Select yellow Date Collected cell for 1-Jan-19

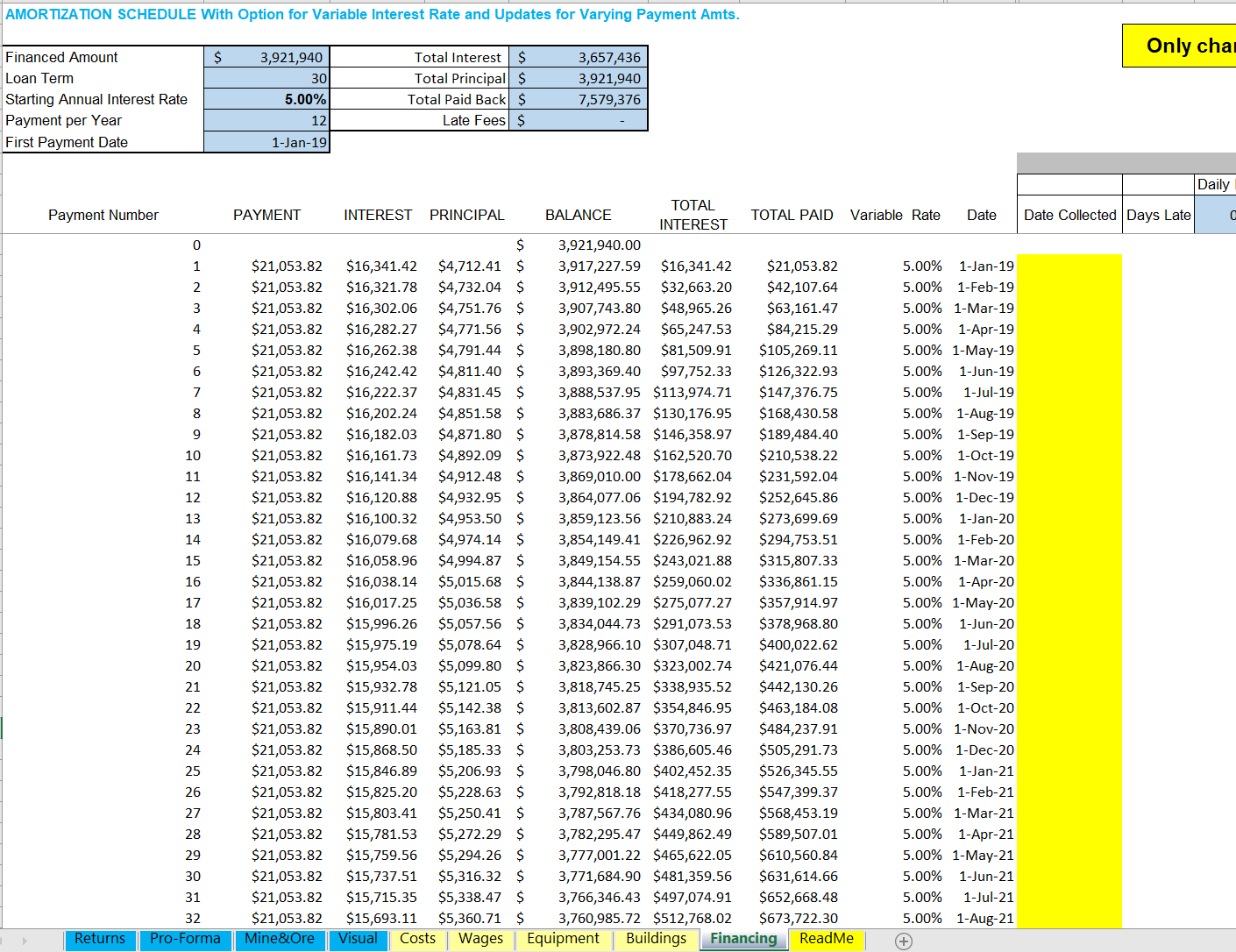pyautogui.click(x=1069, y=266)
